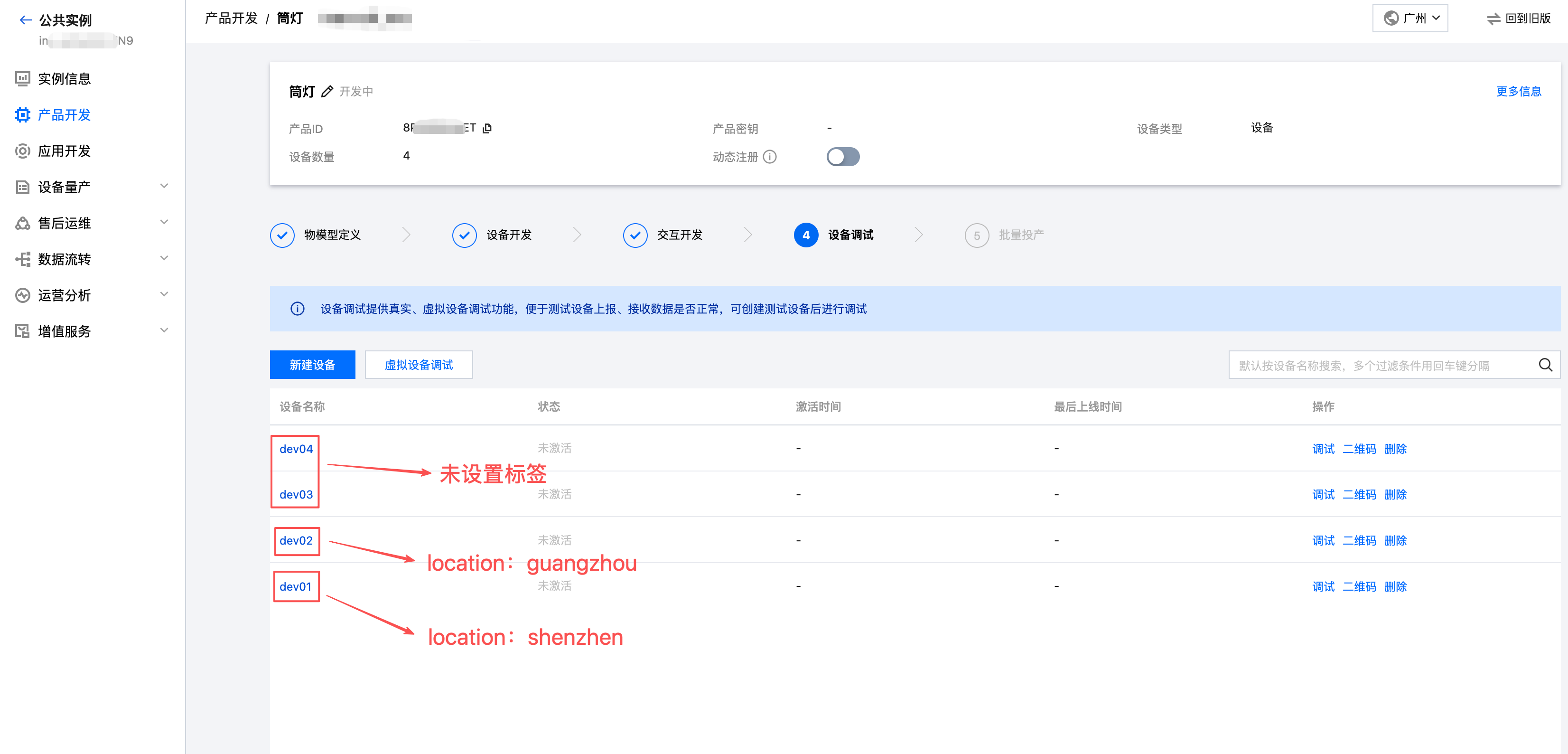Viewport: 1568px width, 754px height.
Task: Click the 回到旧版 switch icon
Action: 1493,19
